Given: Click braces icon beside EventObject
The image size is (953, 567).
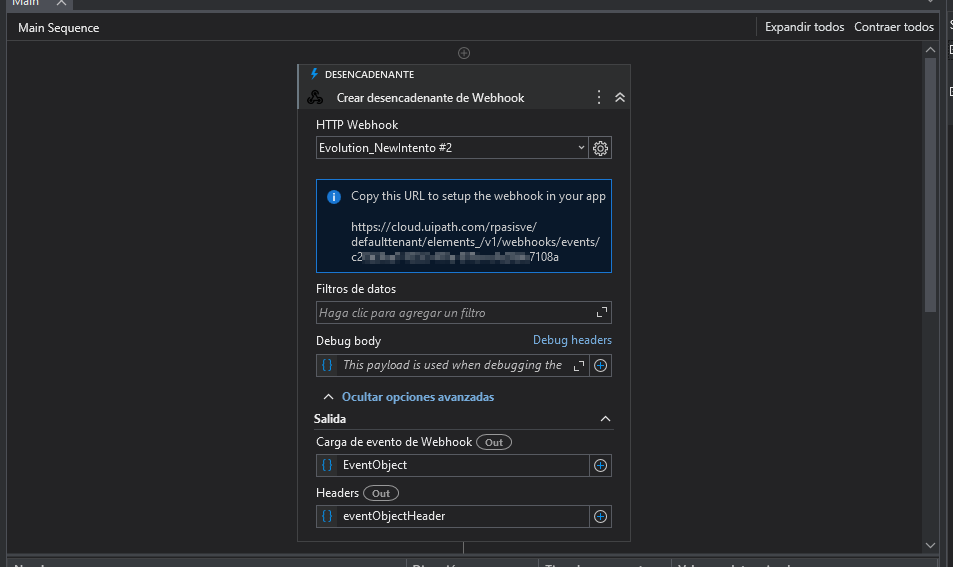Looking at the screenshot, I should [327, 465].
